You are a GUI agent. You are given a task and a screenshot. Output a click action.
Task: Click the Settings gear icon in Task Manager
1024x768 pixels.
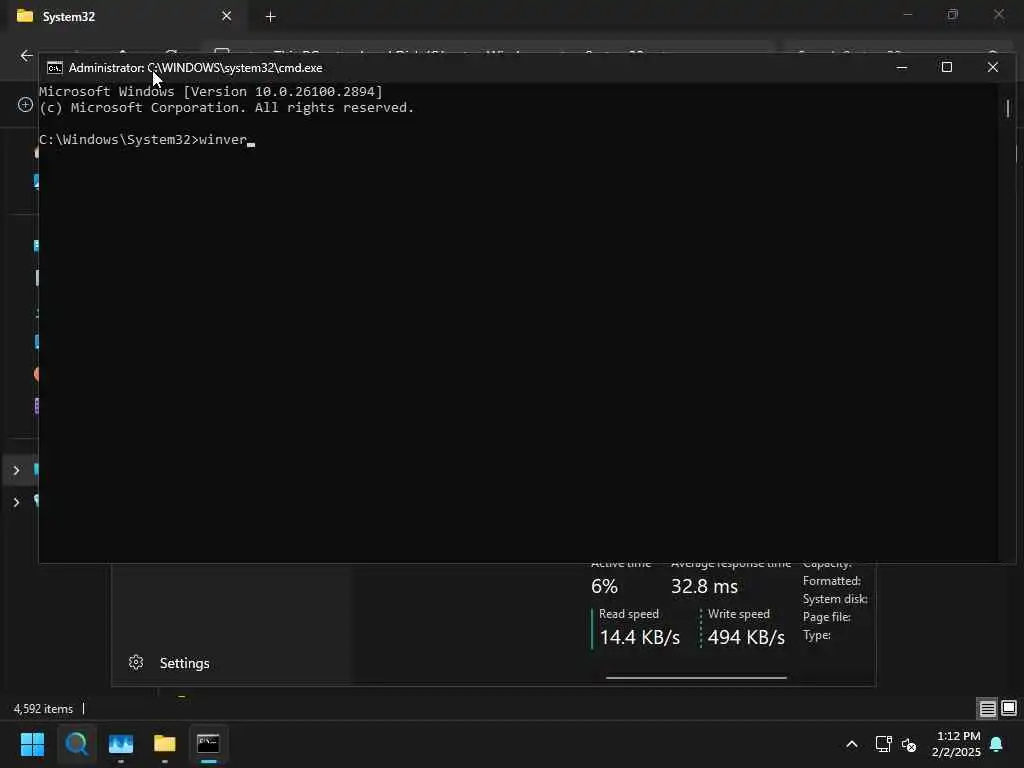[x=136, y=663]
